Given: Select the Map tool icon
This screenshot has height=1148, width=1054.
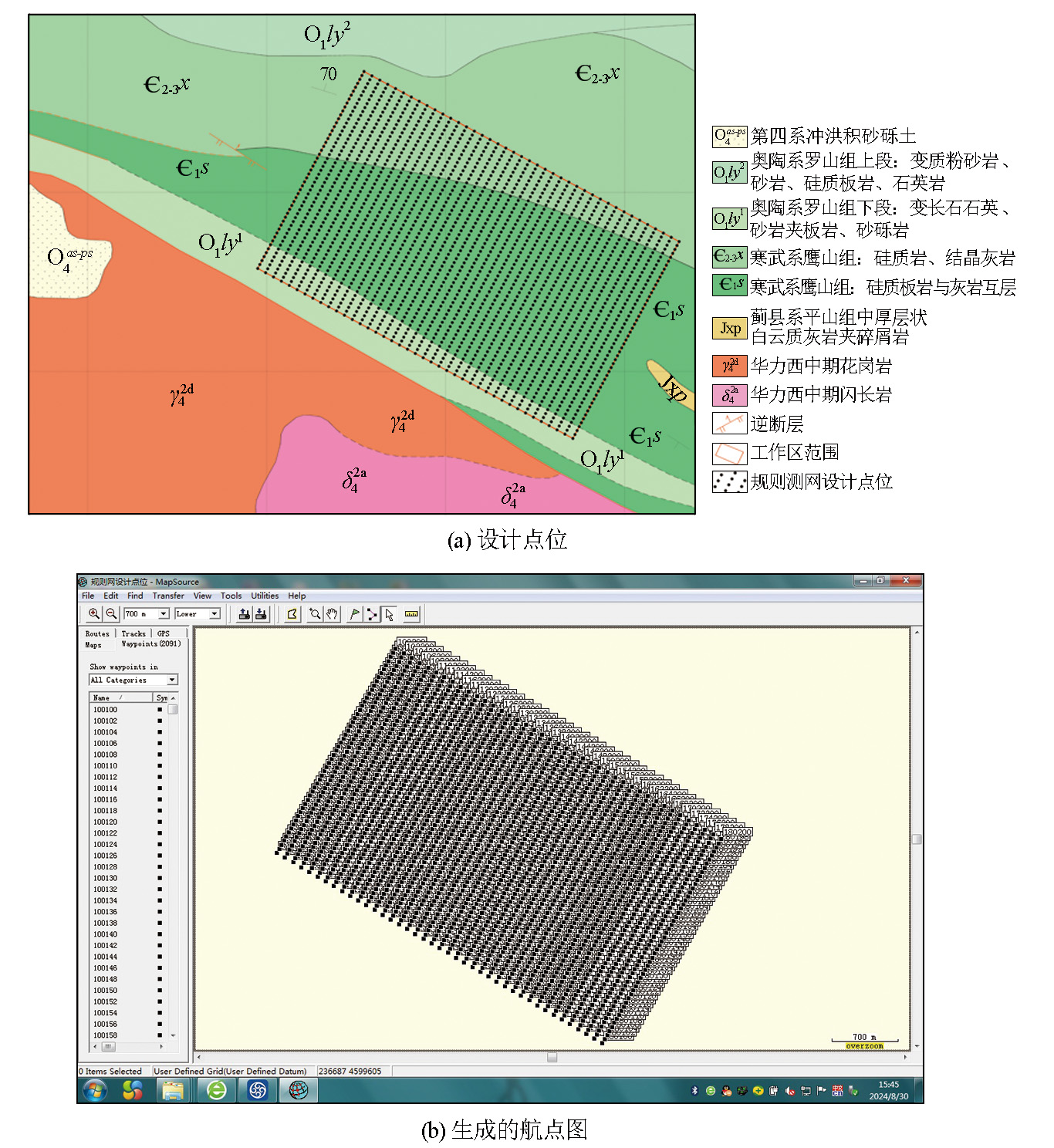Looking at the screenshot, I should (292, 614).
